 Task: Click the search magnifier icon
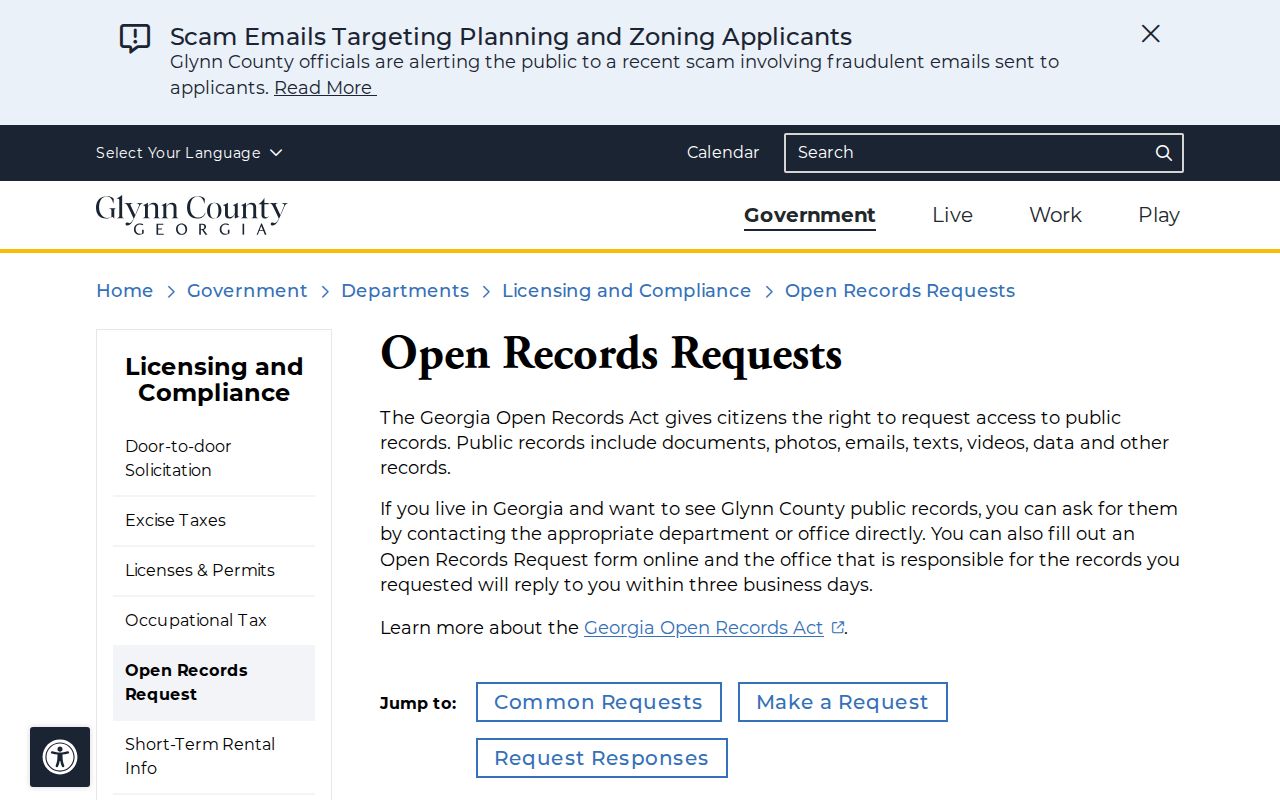(x=1164, y=153)
